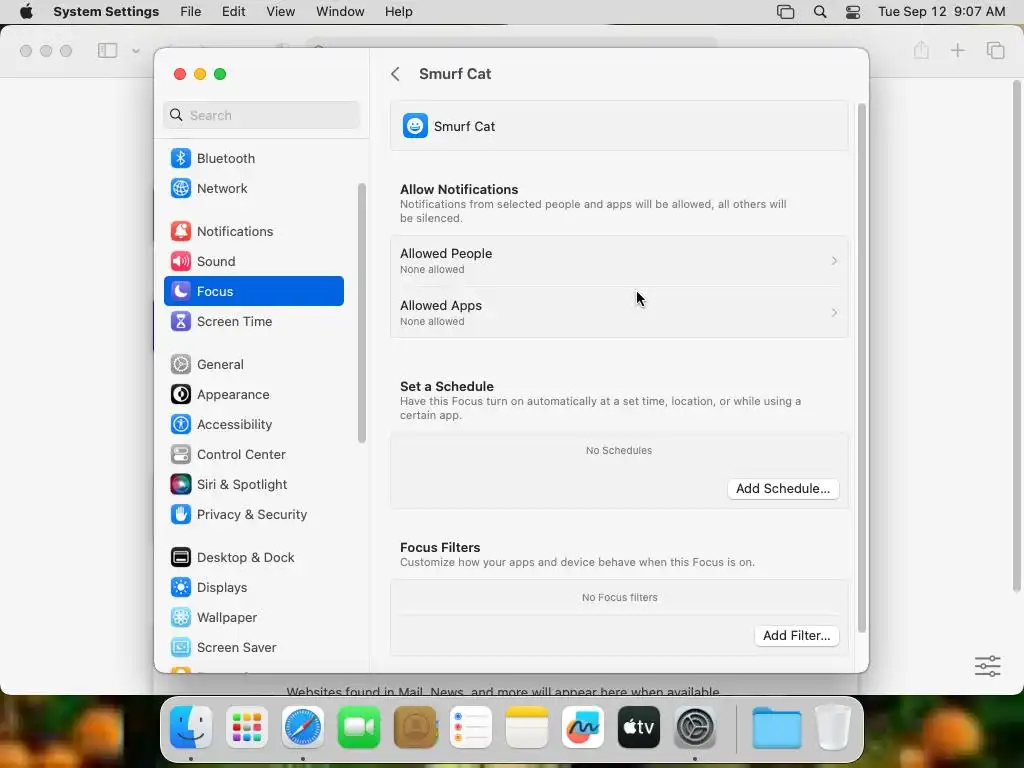Image resolution: width=1024 pixels, height=768 pixels.
Task: Click the Focus detail pane scrollbar
Action: pyautogui.click(x=862, y=368)
